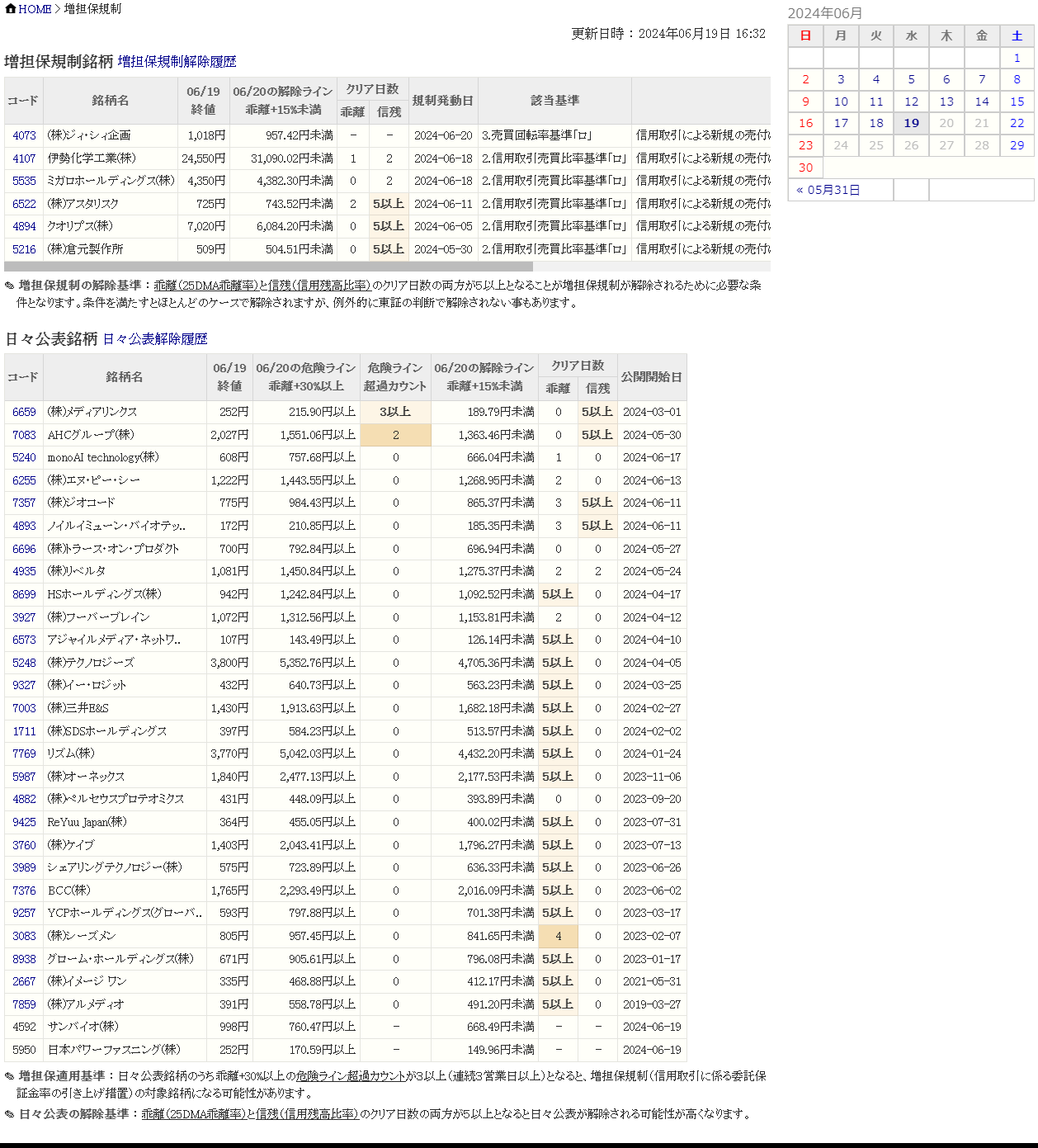
Task: Click the home icon beside HOME
Action: [10, 9]
